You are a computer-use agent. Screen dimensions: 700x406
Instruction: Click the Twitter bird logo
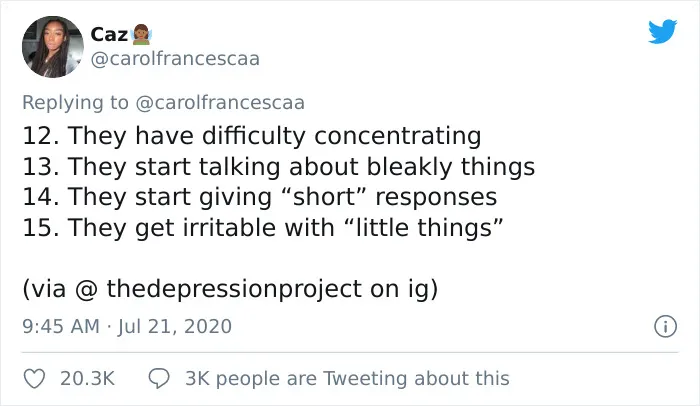(662, 31)
